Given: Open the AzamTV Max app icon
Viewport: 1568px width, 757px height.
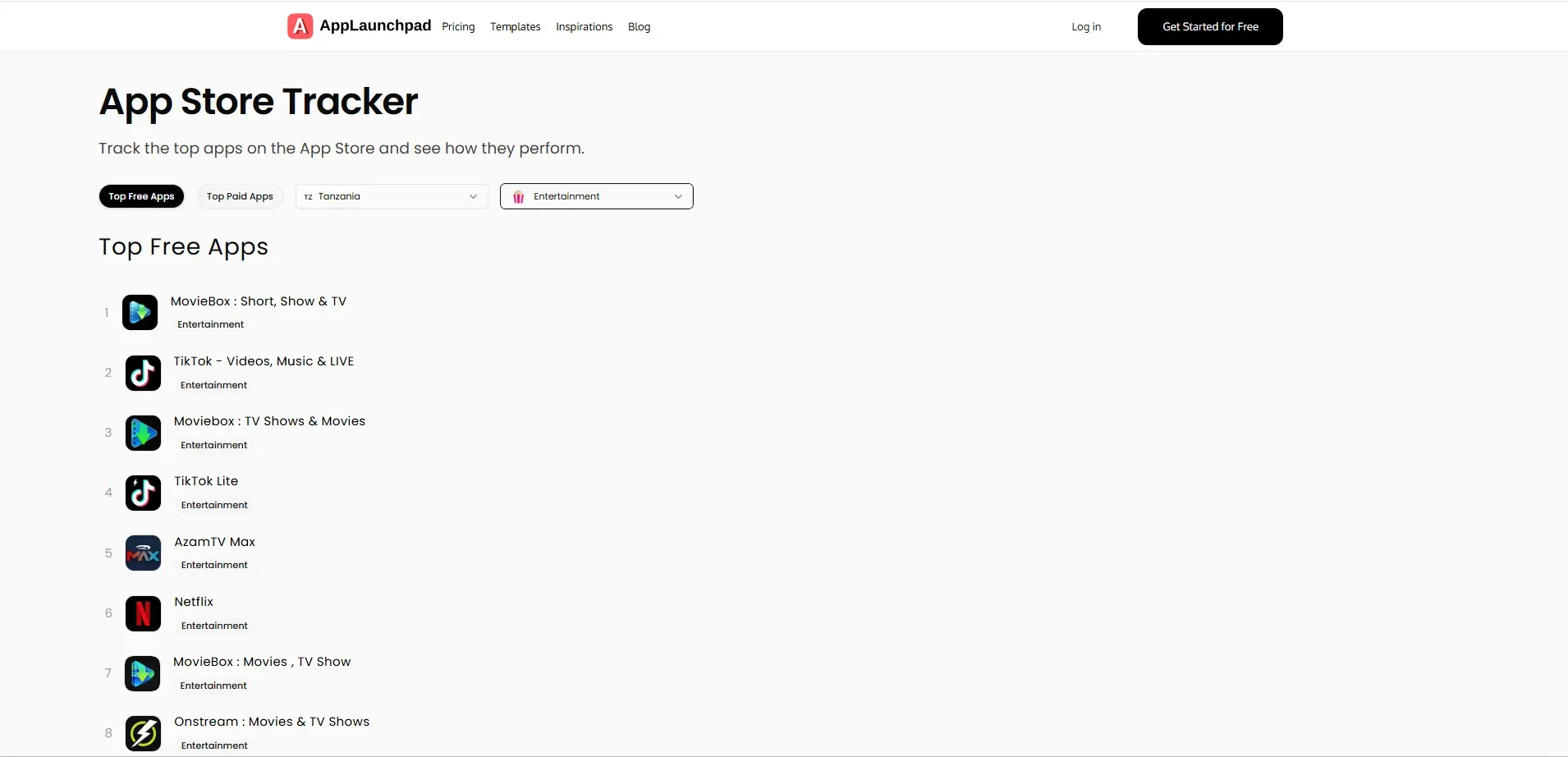Looking at the screenshot, I should [143, 553].
